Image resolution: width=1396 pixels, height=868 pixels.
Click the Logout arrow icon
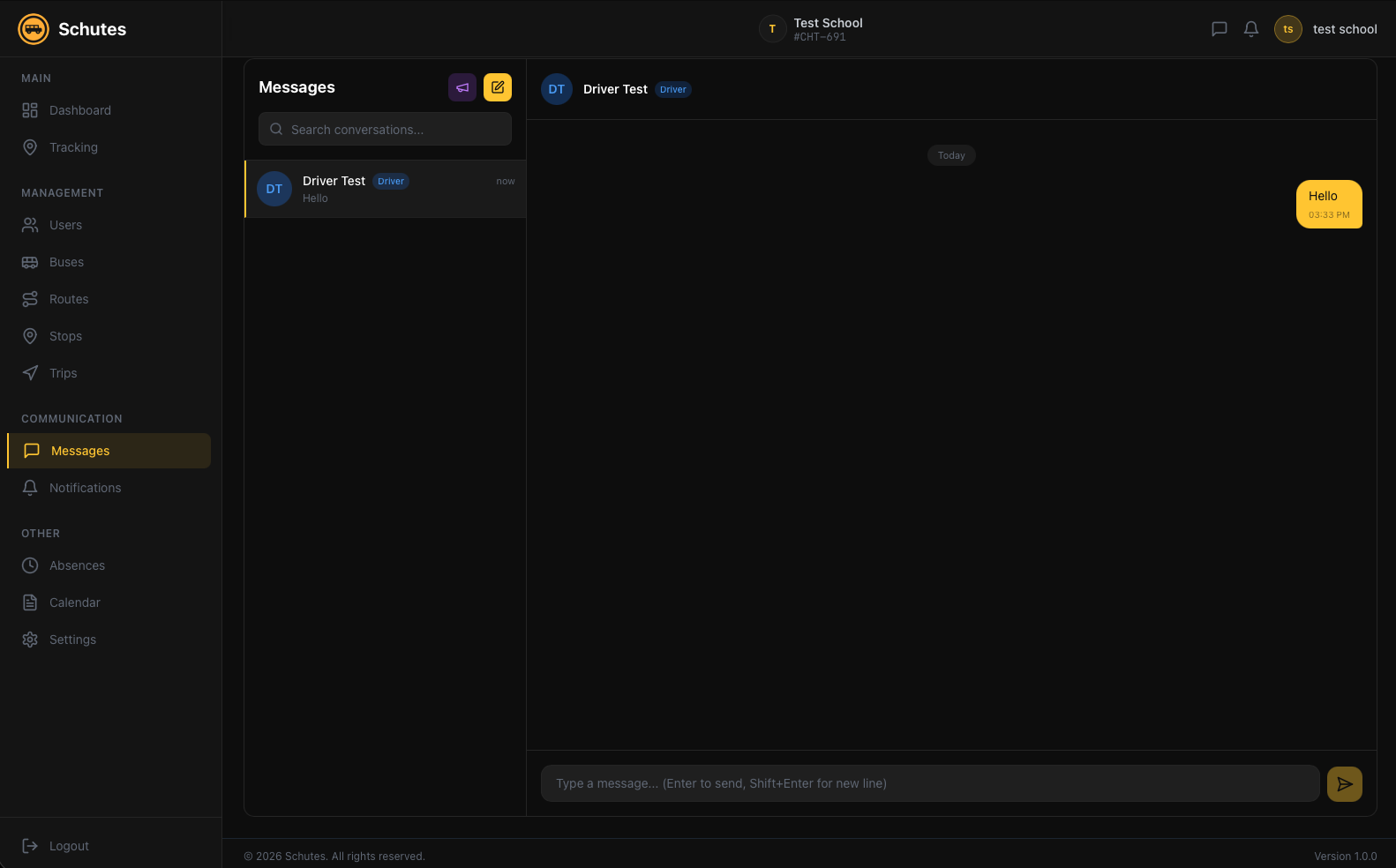30,846
